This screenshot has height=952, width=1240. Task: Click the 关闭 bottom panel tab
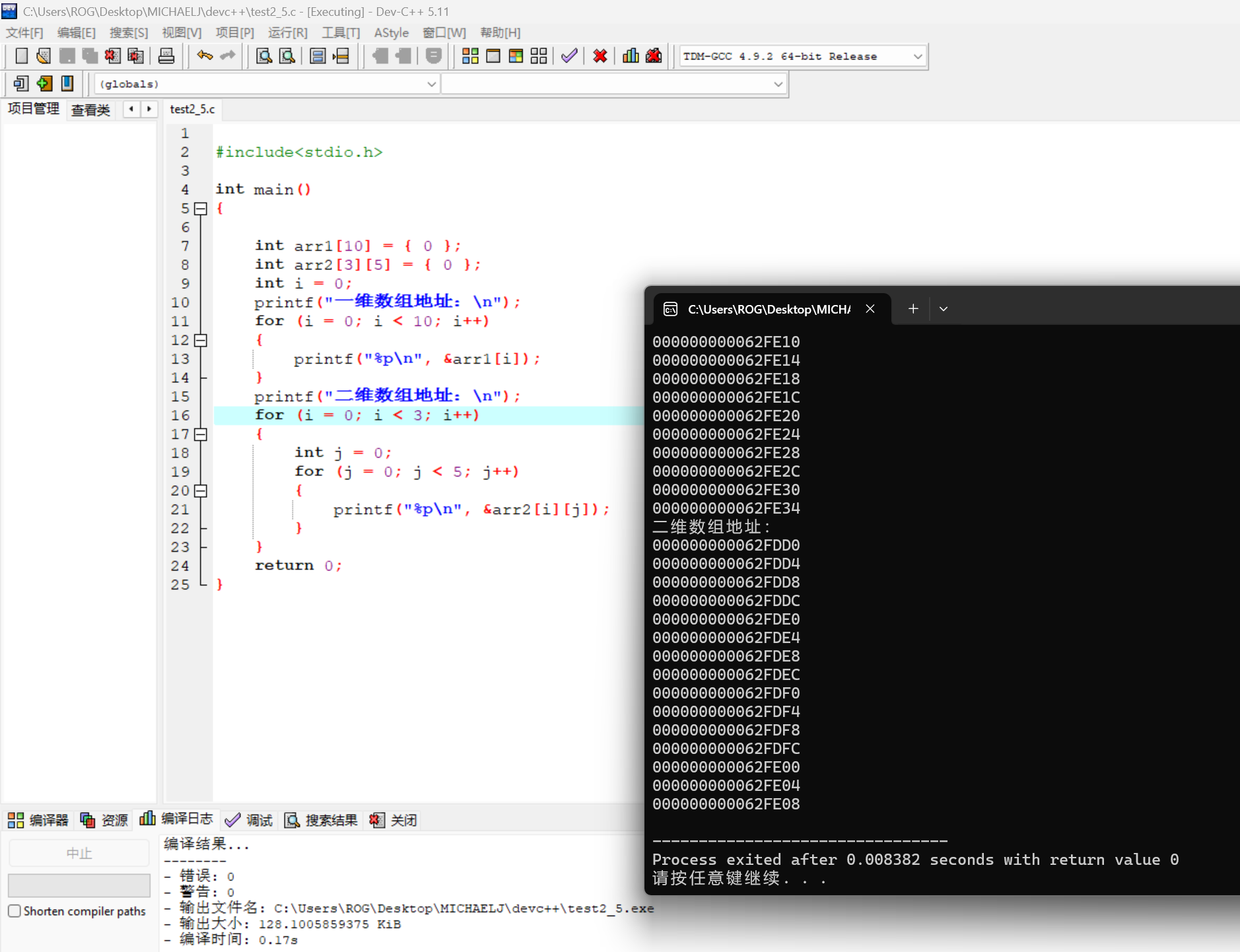click(x=394, y=820)
